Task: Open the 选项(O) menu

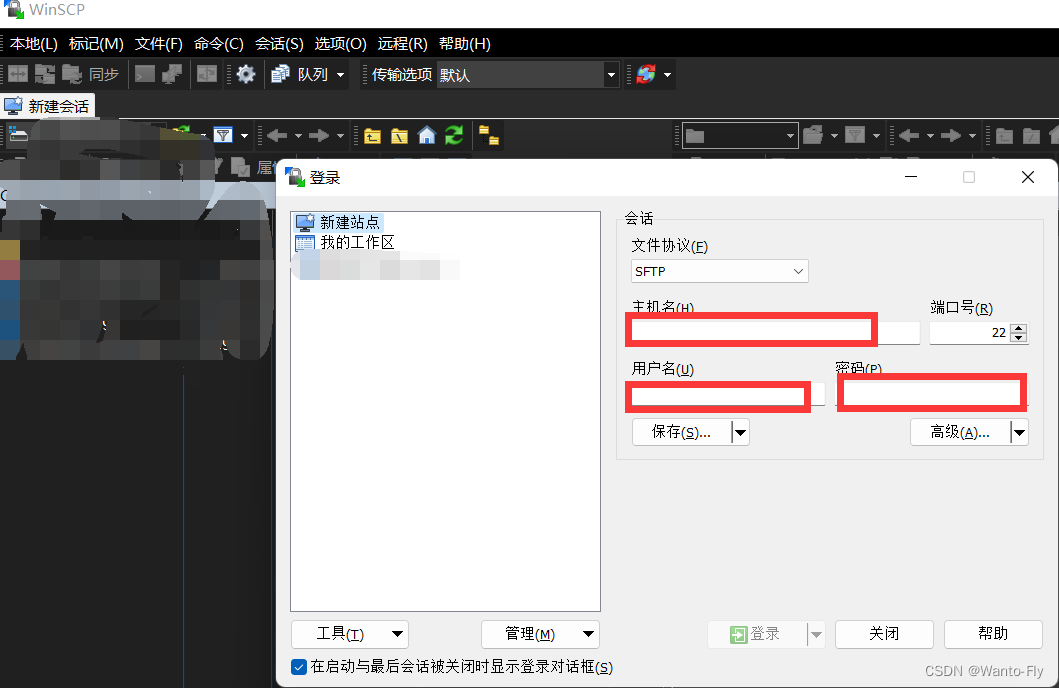Action: 340,44
